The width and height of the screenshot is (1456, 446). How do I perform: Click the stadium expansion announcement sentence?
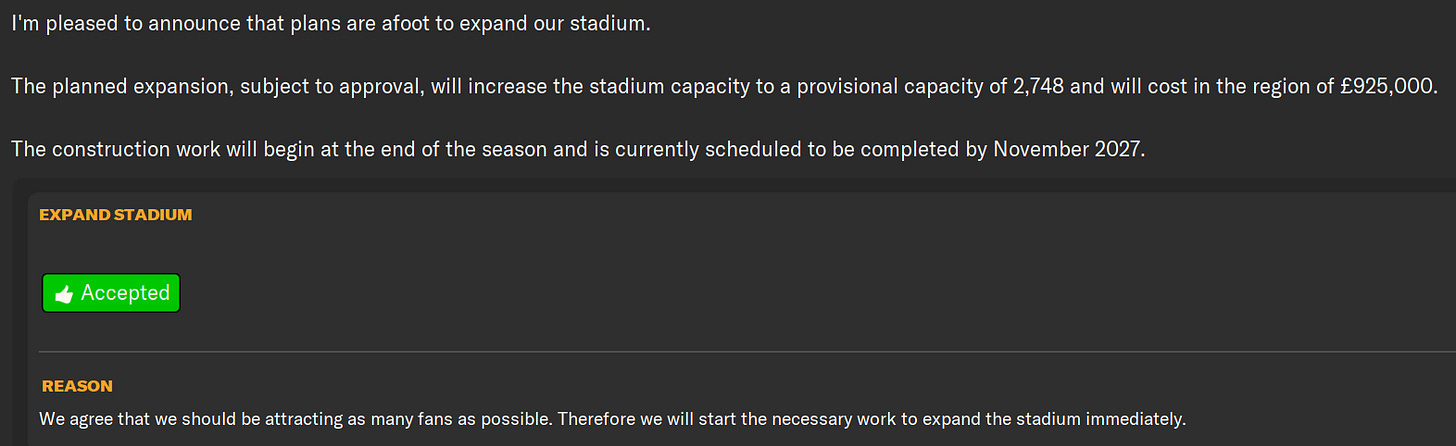tap(330, 23)
